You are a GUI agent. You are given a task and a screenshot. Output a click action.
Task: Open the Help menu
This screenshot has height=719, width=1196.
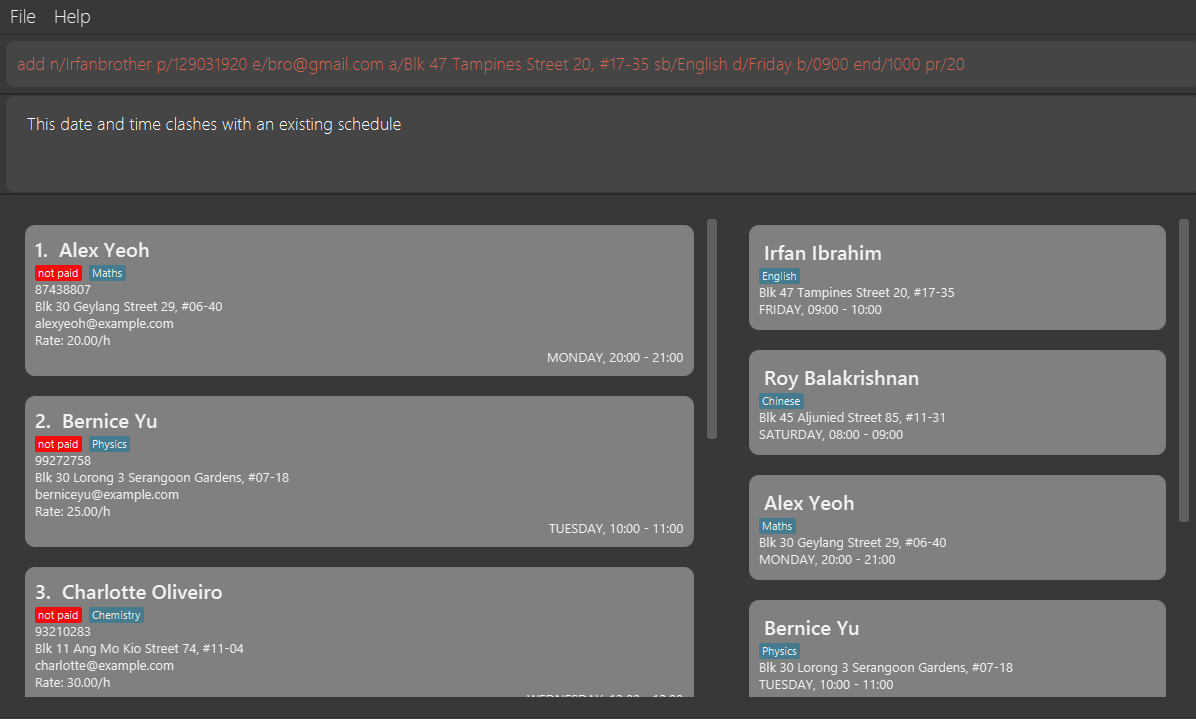[x=72, y=16]
